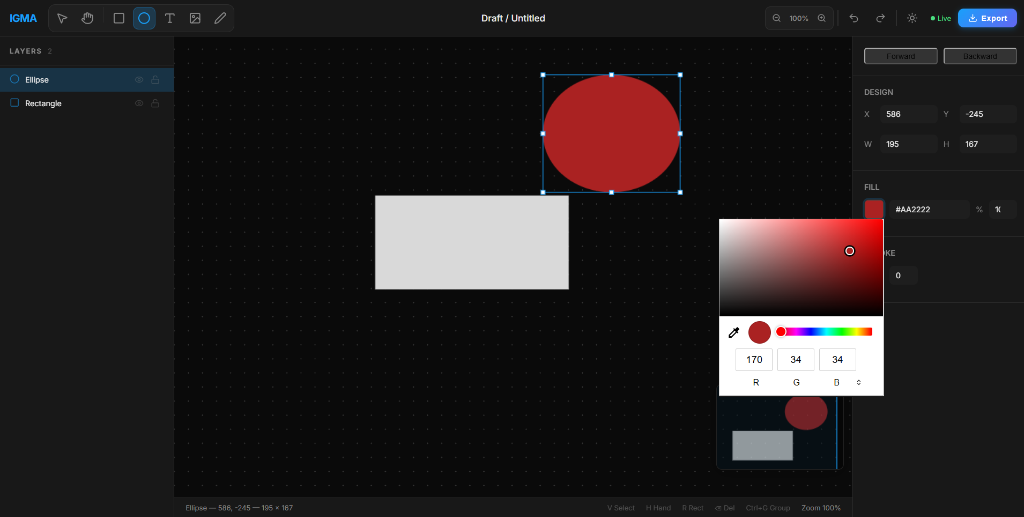This screenshot has width=1024, height=517.
Task: Select the Pencil draw tool
Action: (221, 18)
